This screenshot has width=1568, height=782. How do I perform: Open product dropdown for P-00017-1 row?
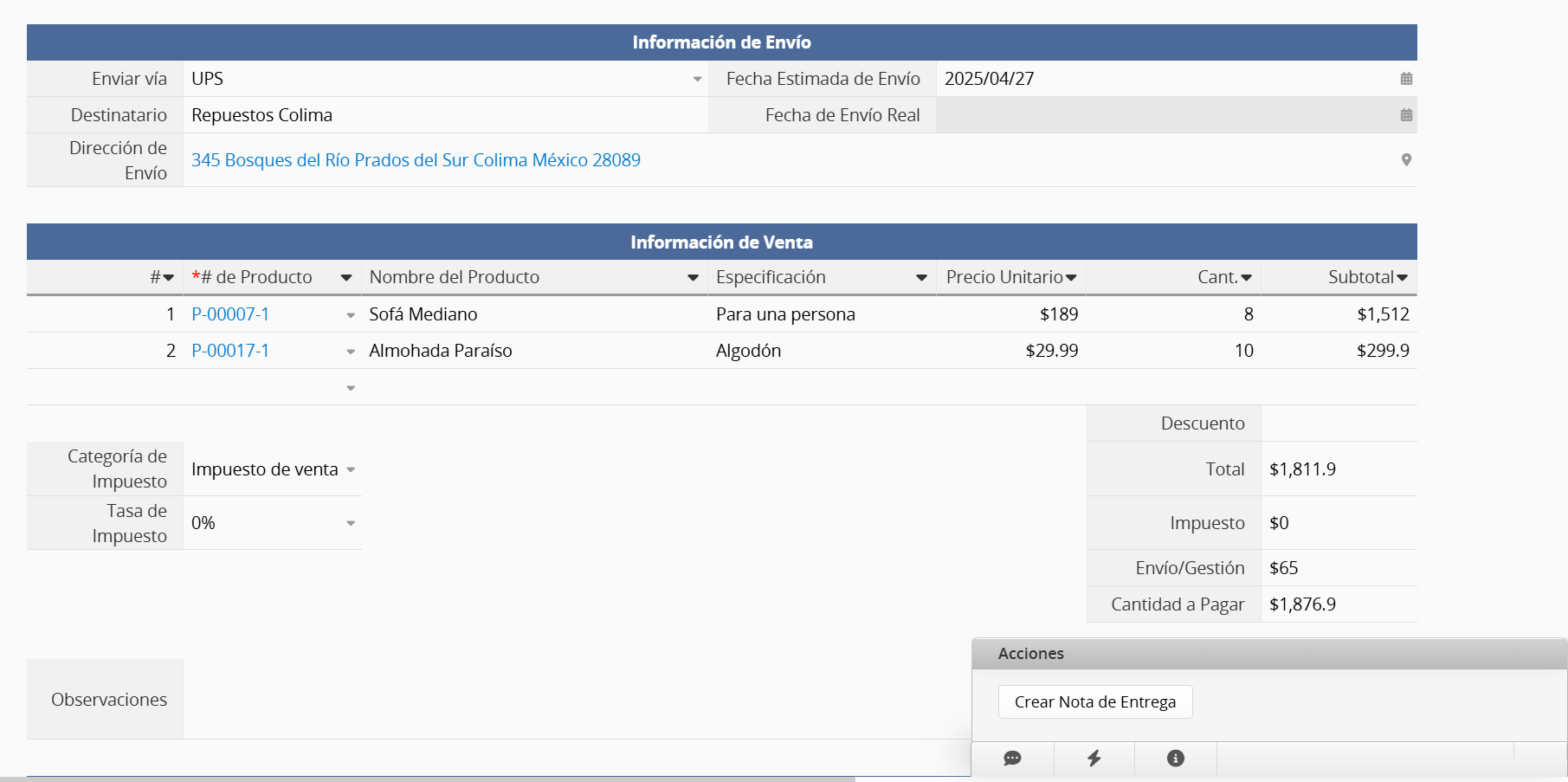[x=351, y=352]
